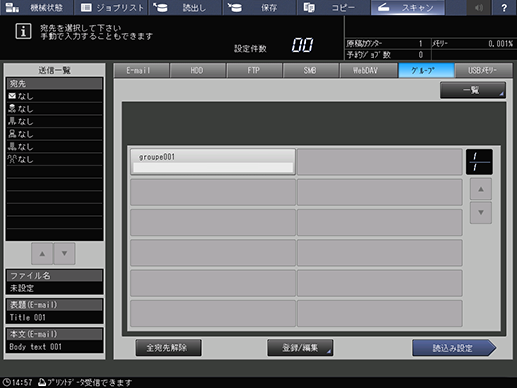This screenshot has height=388, width=517.
Task: Click the 宛先 destination header
Action: (x=54, y=83)
